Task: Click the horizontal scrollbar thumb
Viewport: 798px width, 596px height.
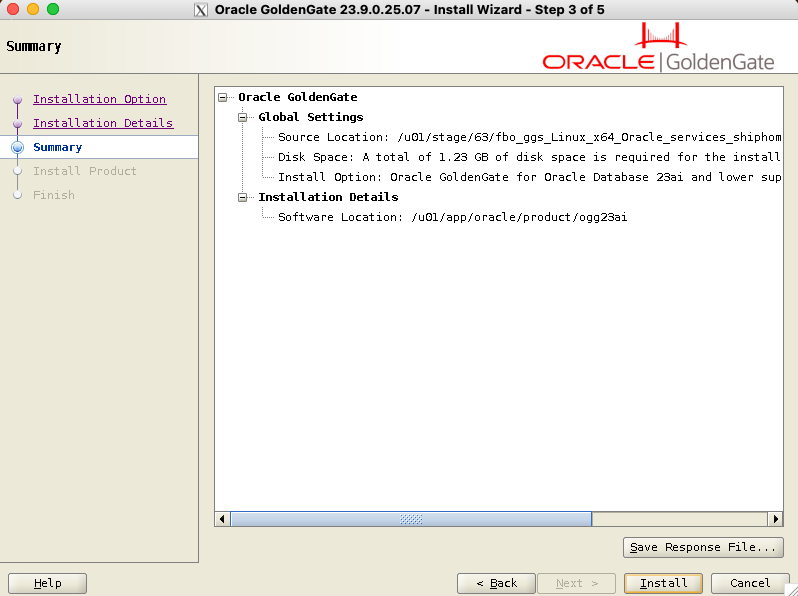Action: click(411, 519)
